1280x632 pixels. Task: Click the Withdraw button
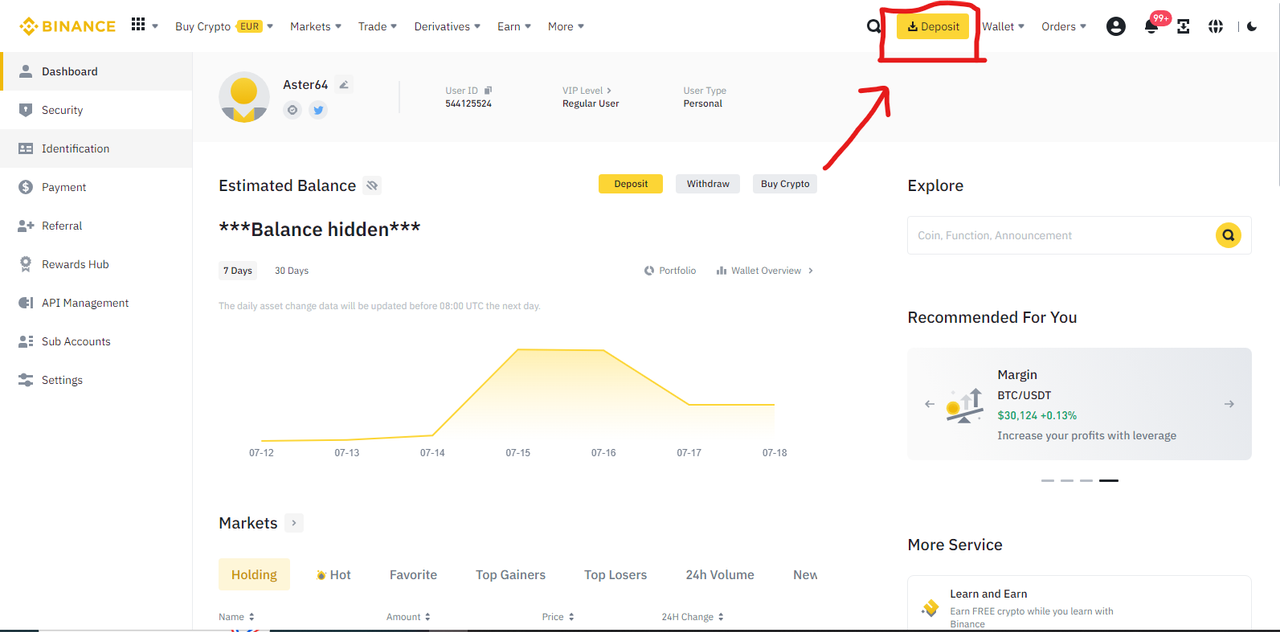[708, 184]
